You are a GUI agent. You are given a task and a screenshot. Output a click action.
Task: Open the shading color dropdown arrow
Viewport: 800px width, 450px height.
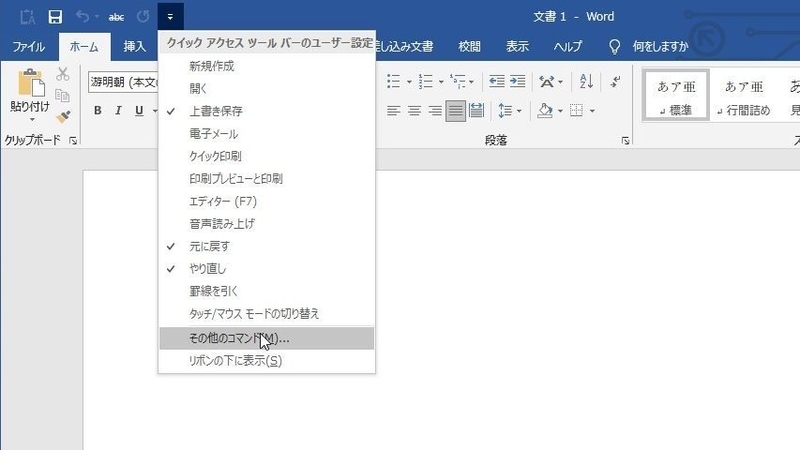click(x=560, y=111)
